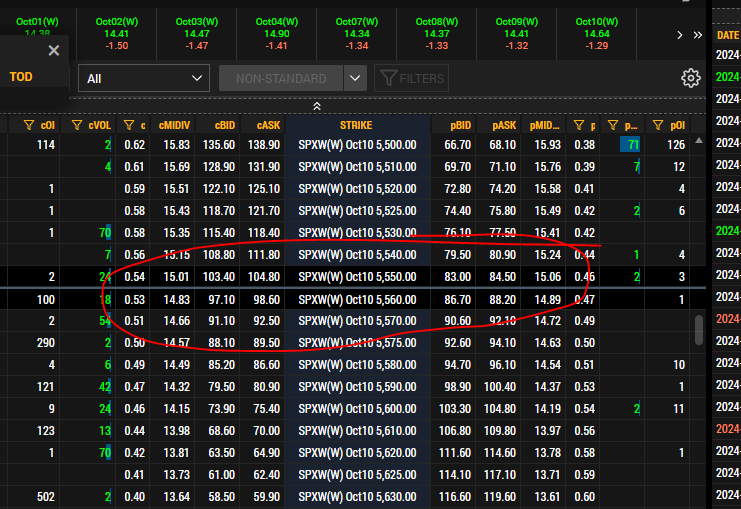The width and height of the screenshot is (741, 509).
Task: Click the cOI column filter icon
Action: tap(29, 125)
